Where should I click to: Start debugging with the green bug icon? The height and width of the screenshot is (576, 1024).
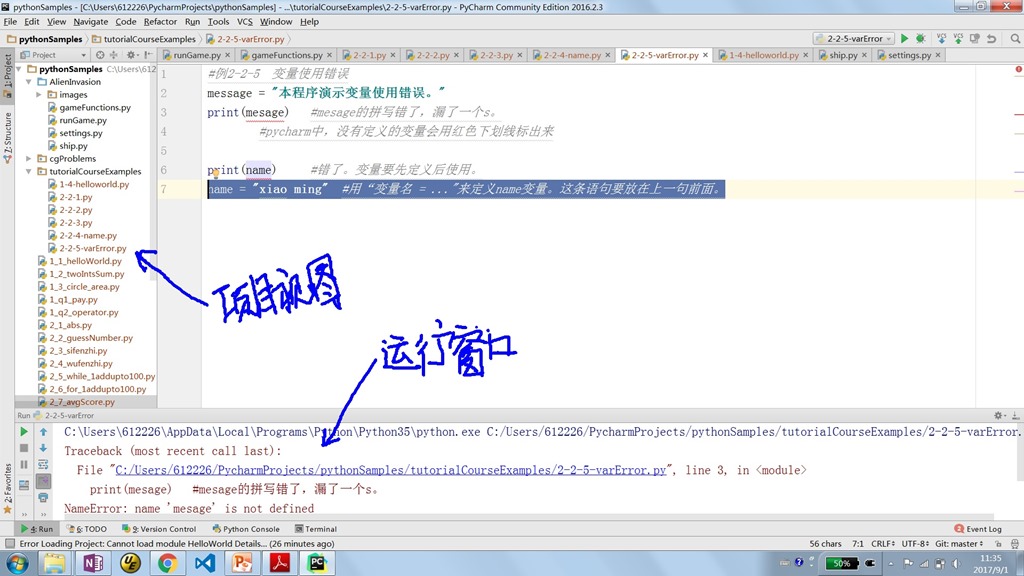click(921, 39)
